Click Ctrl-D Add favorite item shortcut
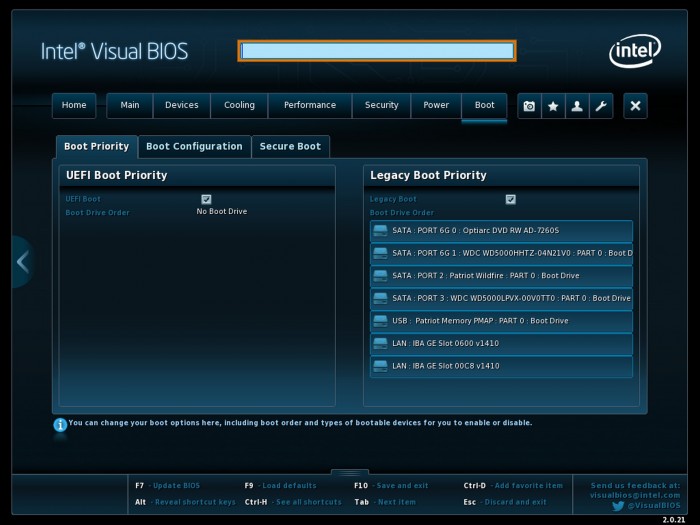This screenshot has height=525, width=700. (x=513, y=486)
